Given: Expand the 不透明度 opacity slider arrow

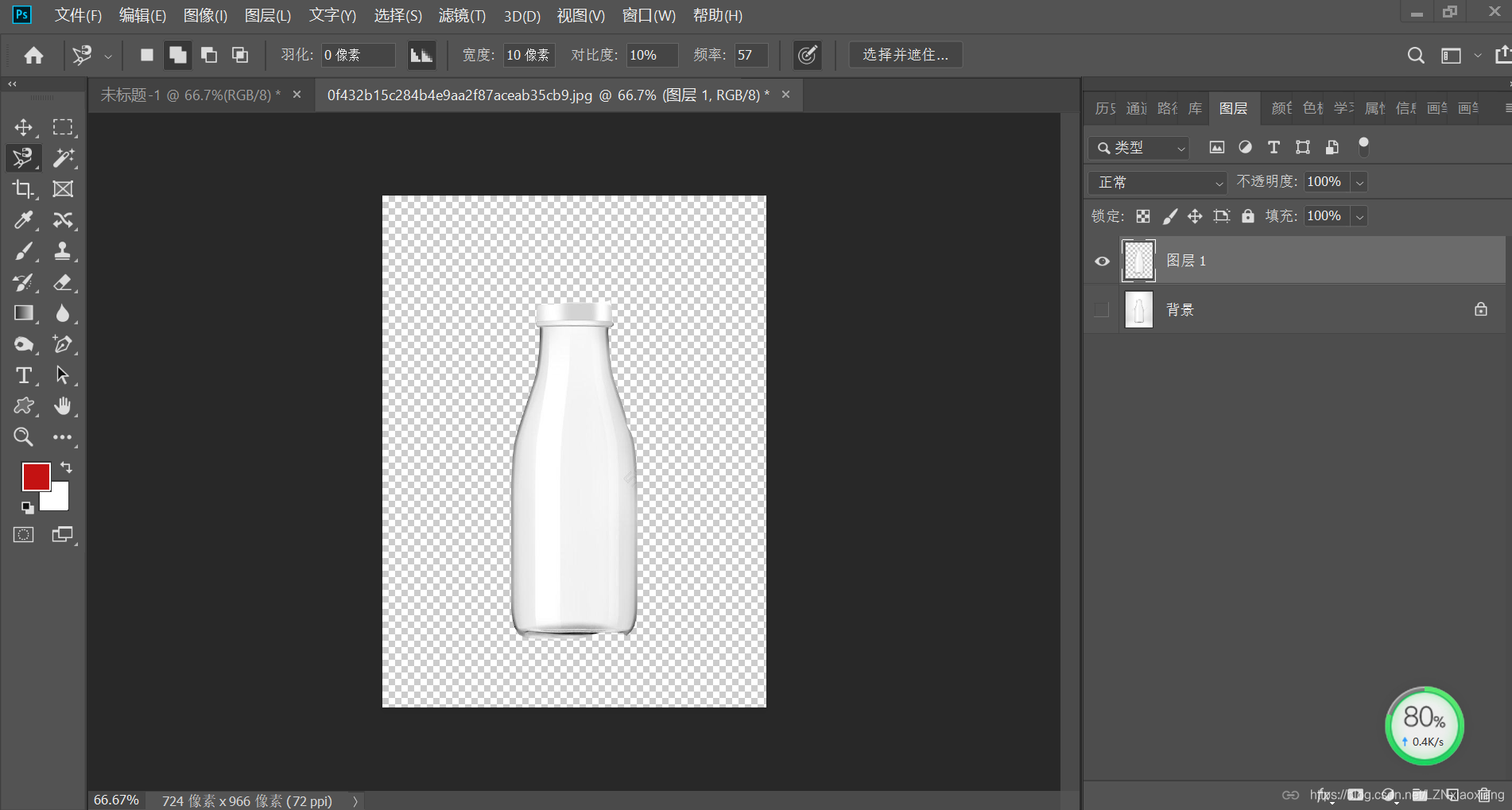Looking at the screenshot, I should click(1360, 182).
